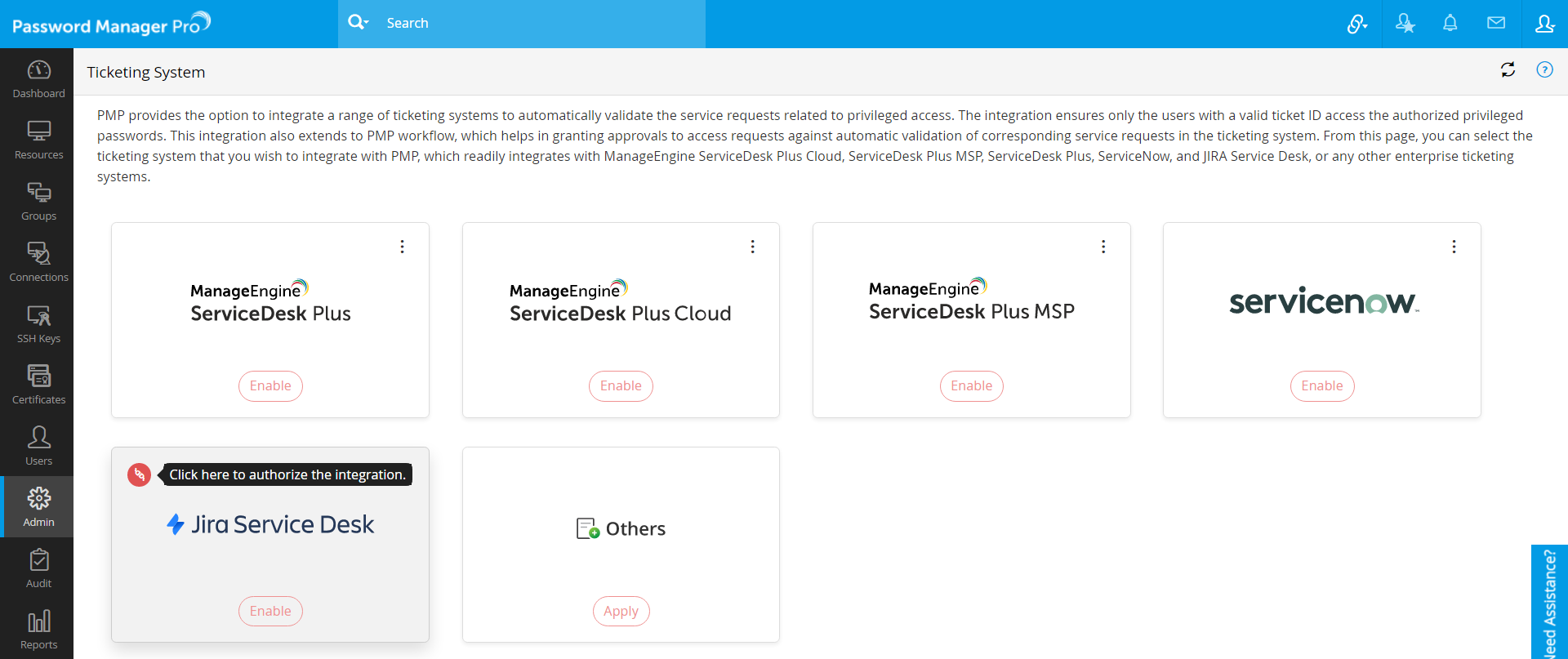Open the key-link dropdown in header

(1356, 24)
